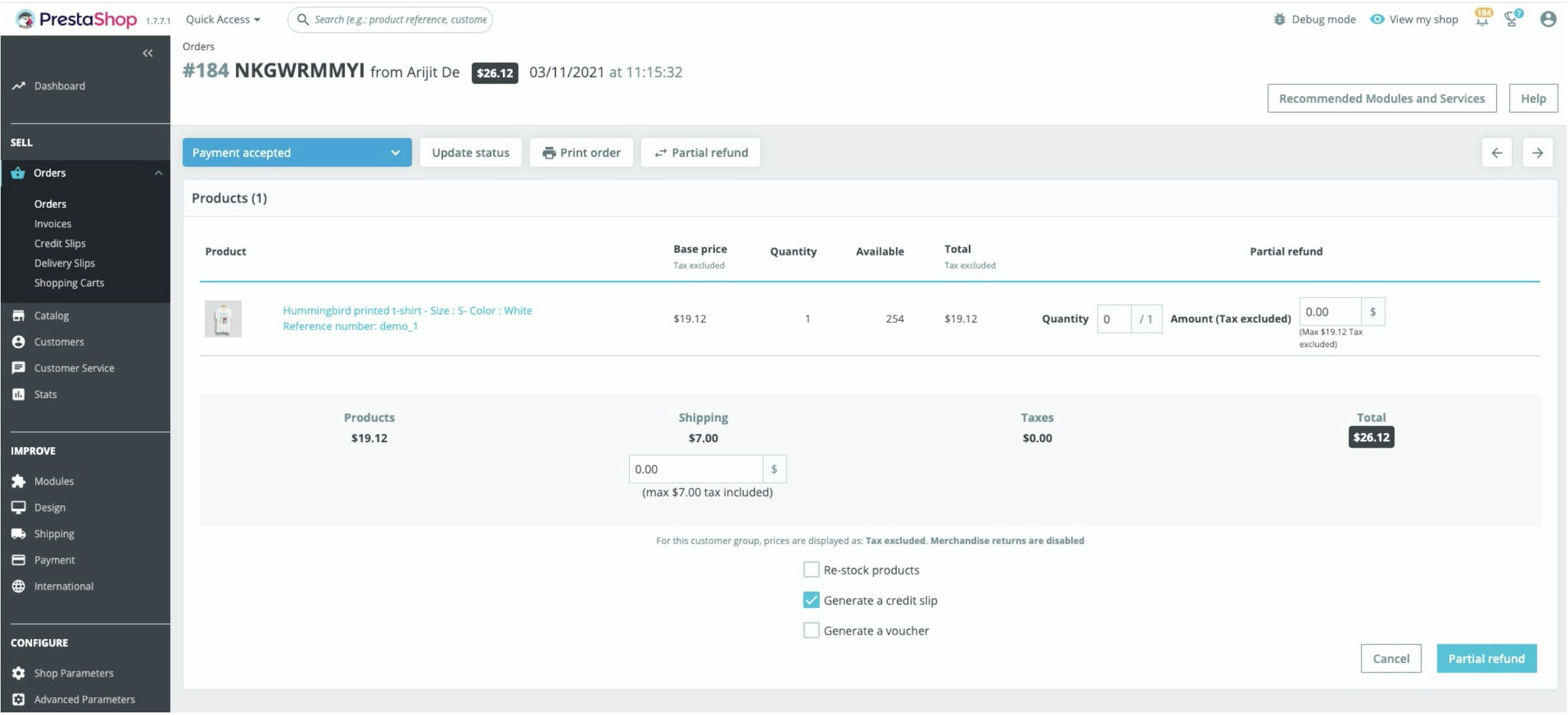Collapse sidebar with double chevron icon
The width and height of the screenshot is (1568, 715).
coord(148,53)
